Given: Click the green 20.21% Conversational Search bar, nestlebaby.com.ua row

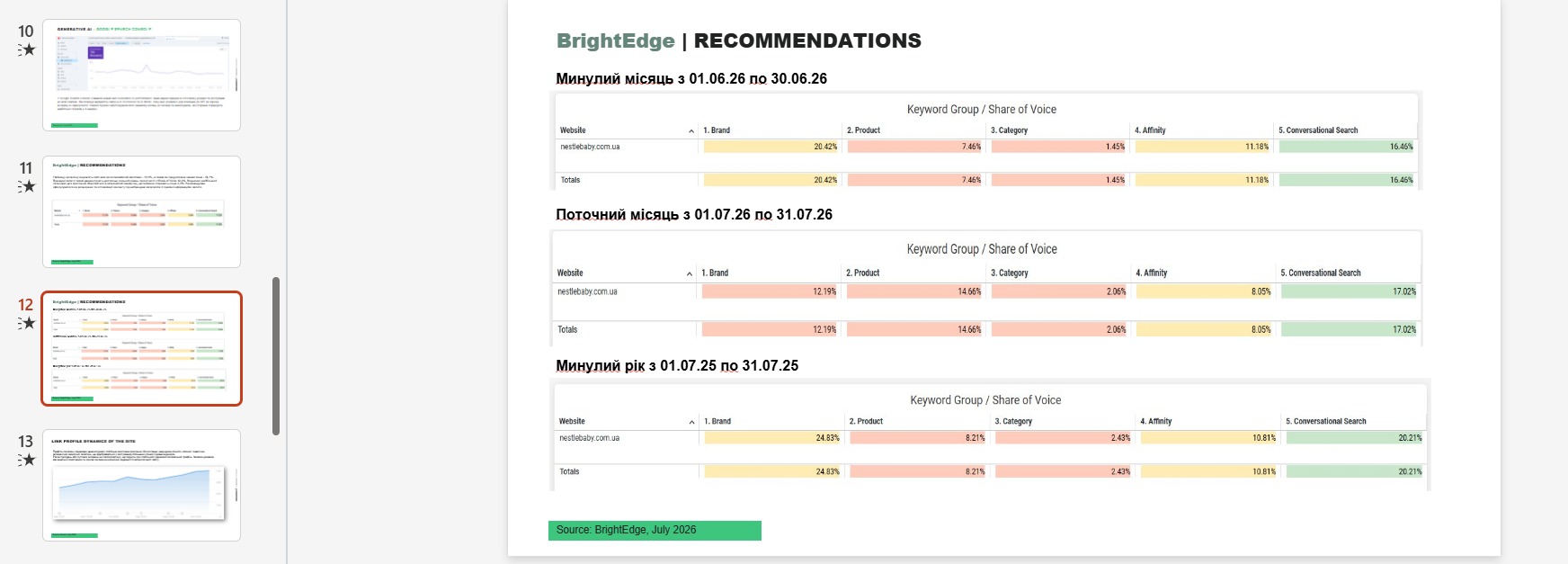Looking at the screenshot, I should pyautogui.click(x=1354, y=438).
